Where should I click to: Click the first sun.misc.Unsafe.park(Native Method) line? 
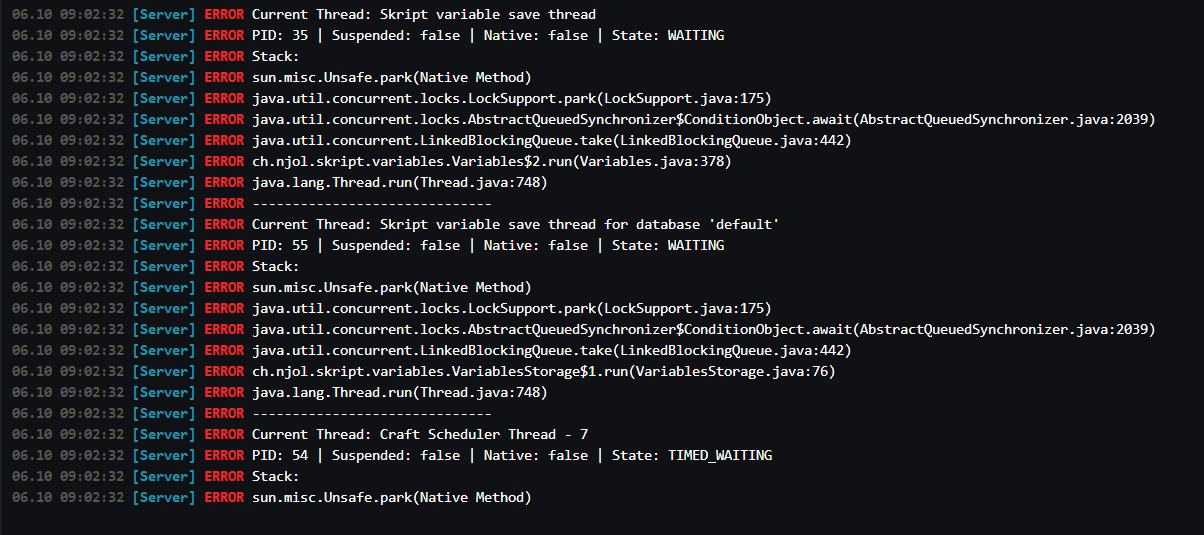pos(272,77)
